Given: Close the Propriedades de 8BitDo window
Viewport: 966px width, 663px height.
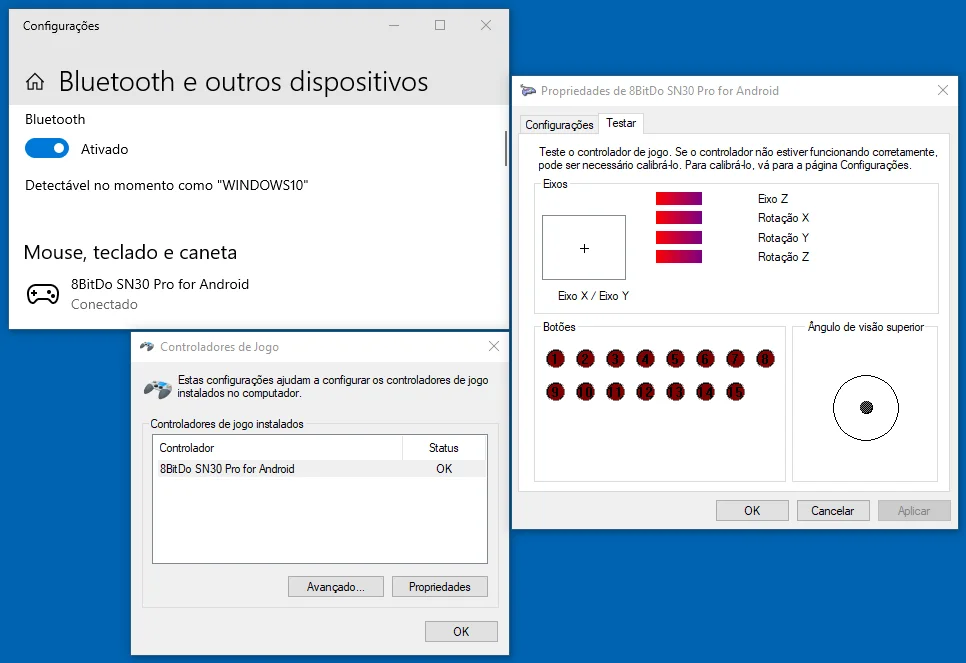Looking at the screenshot, I should [x=943, y=91].
